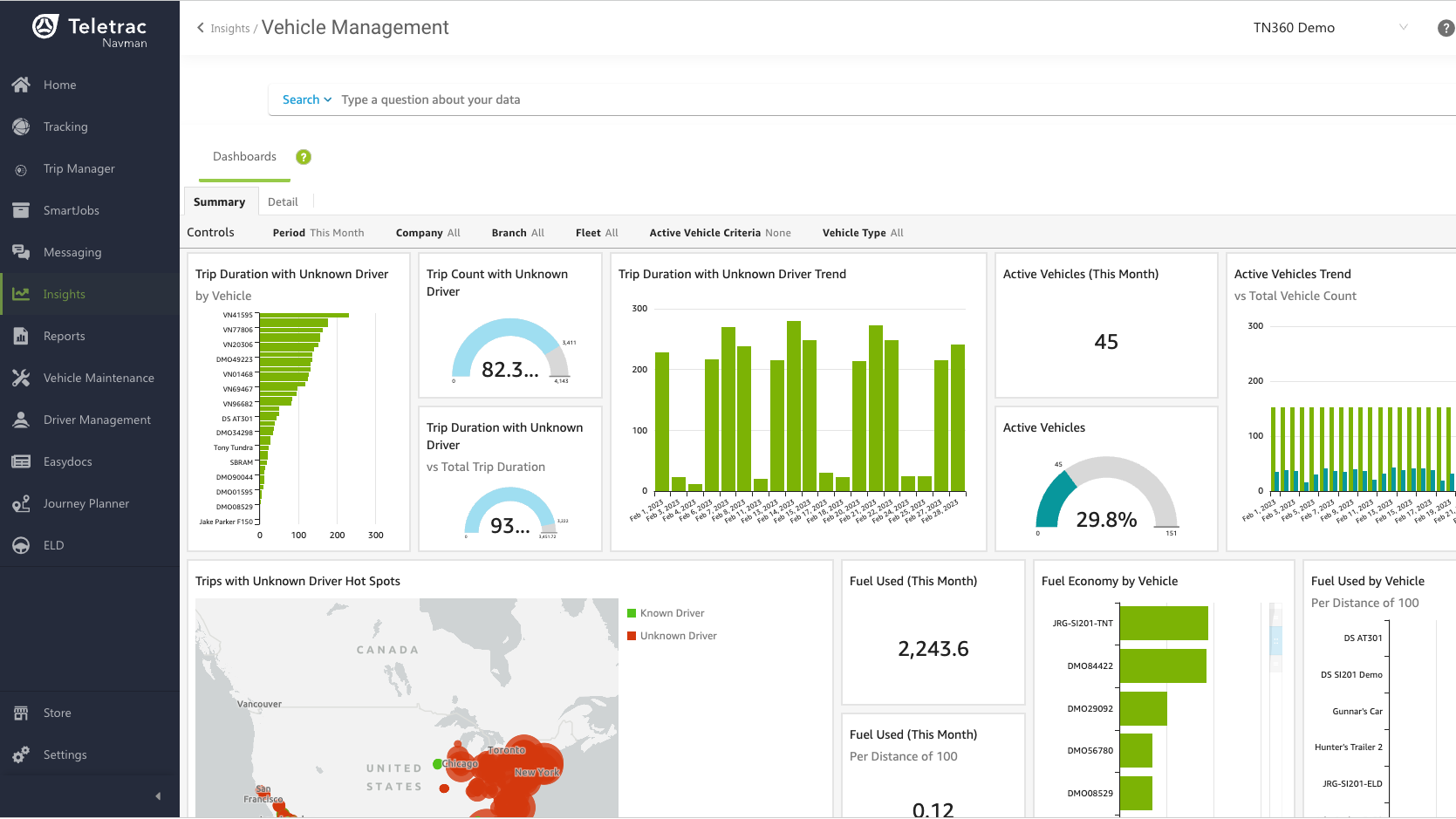Select the Journey Planner sidebar icon
The height and width of the screenshot is (819, 1456).
coord(21,503)
